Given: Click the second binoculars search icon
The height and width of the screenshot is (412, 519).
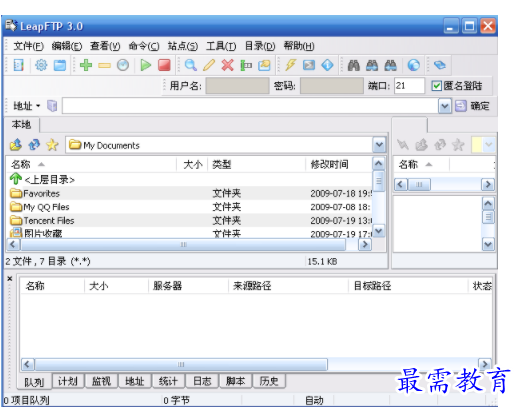Looking at the screenshot, I should point(372,65).
